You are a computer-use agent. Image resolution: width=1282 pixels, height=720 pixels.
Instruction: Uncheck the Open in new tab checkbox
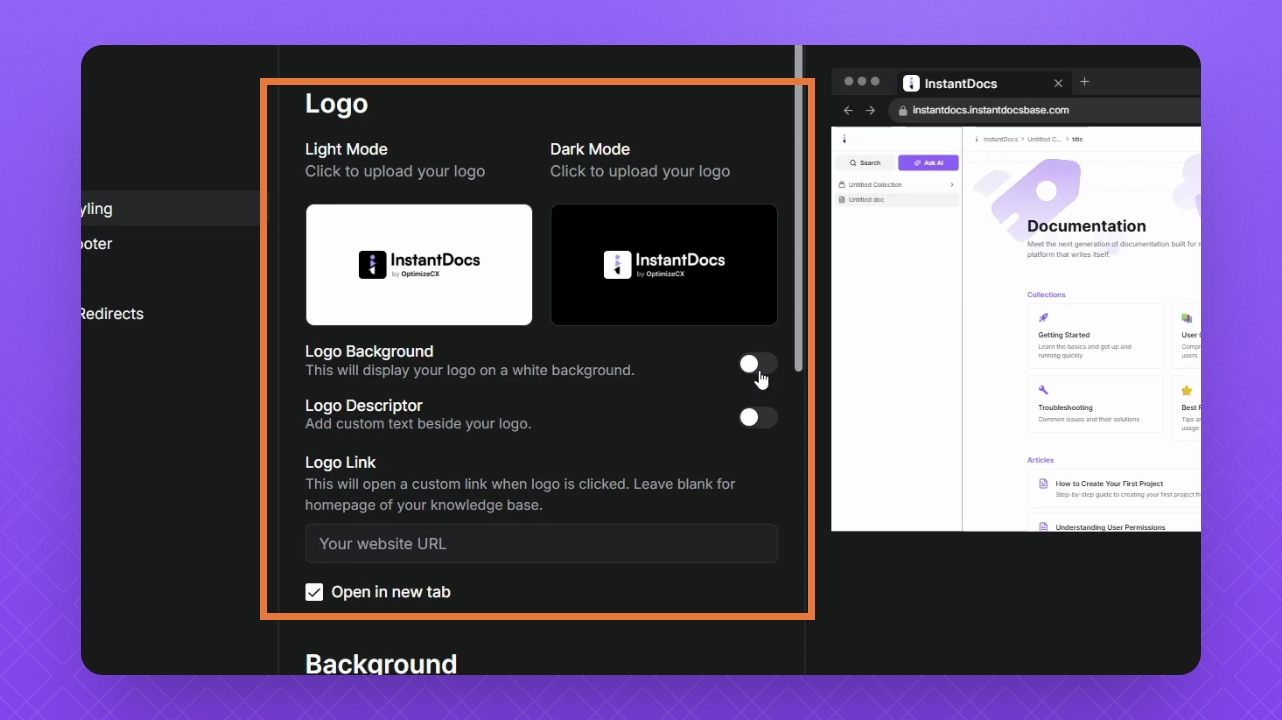click(x=314, y=592)
